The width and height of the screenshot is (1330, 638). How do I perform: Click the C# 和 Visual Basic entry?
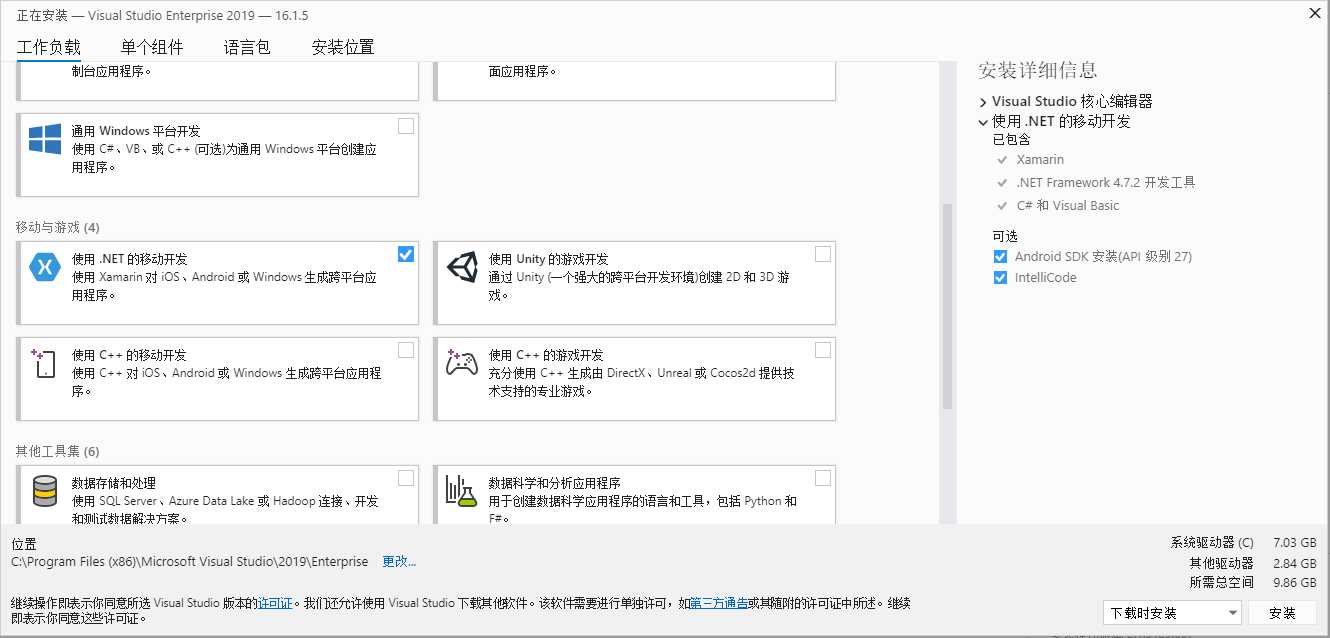coord(1067,206)
